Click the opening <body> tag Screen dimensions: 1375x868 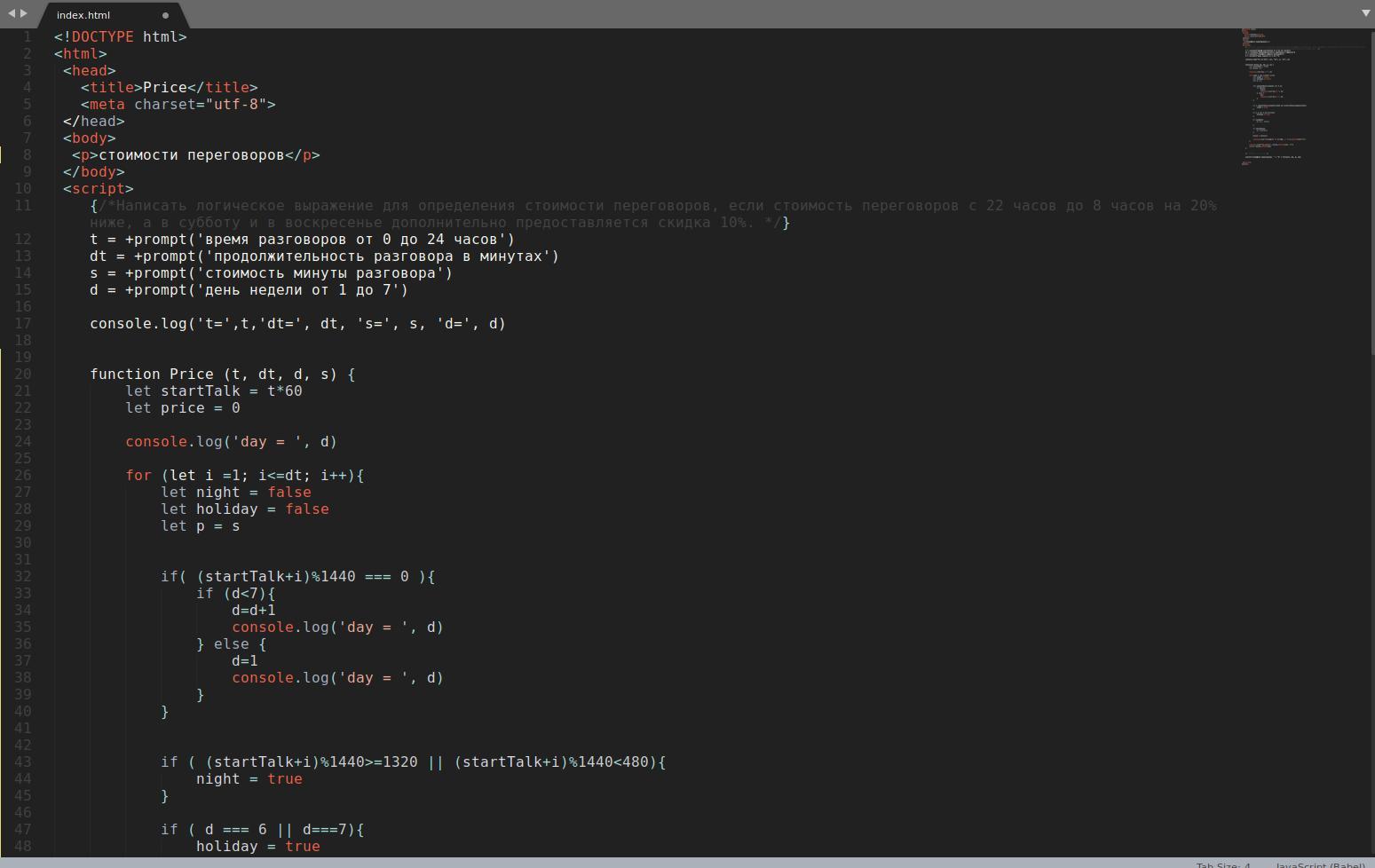pos(89,138)
